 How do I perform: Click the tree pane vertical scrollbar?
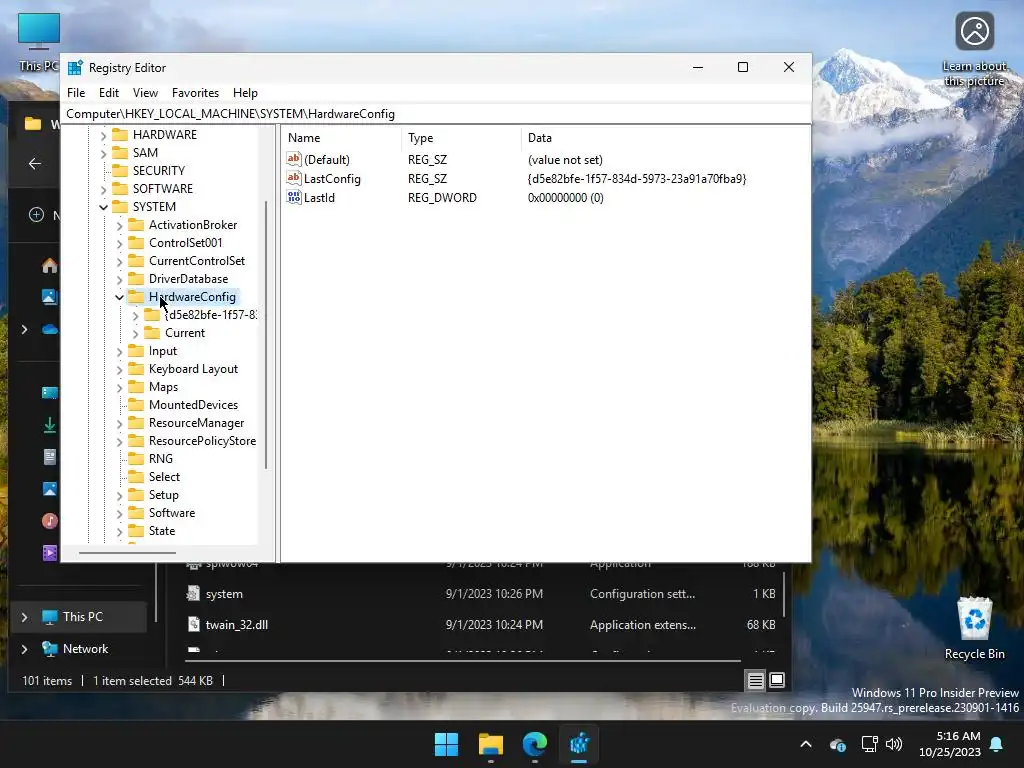(x=266, y=334)
